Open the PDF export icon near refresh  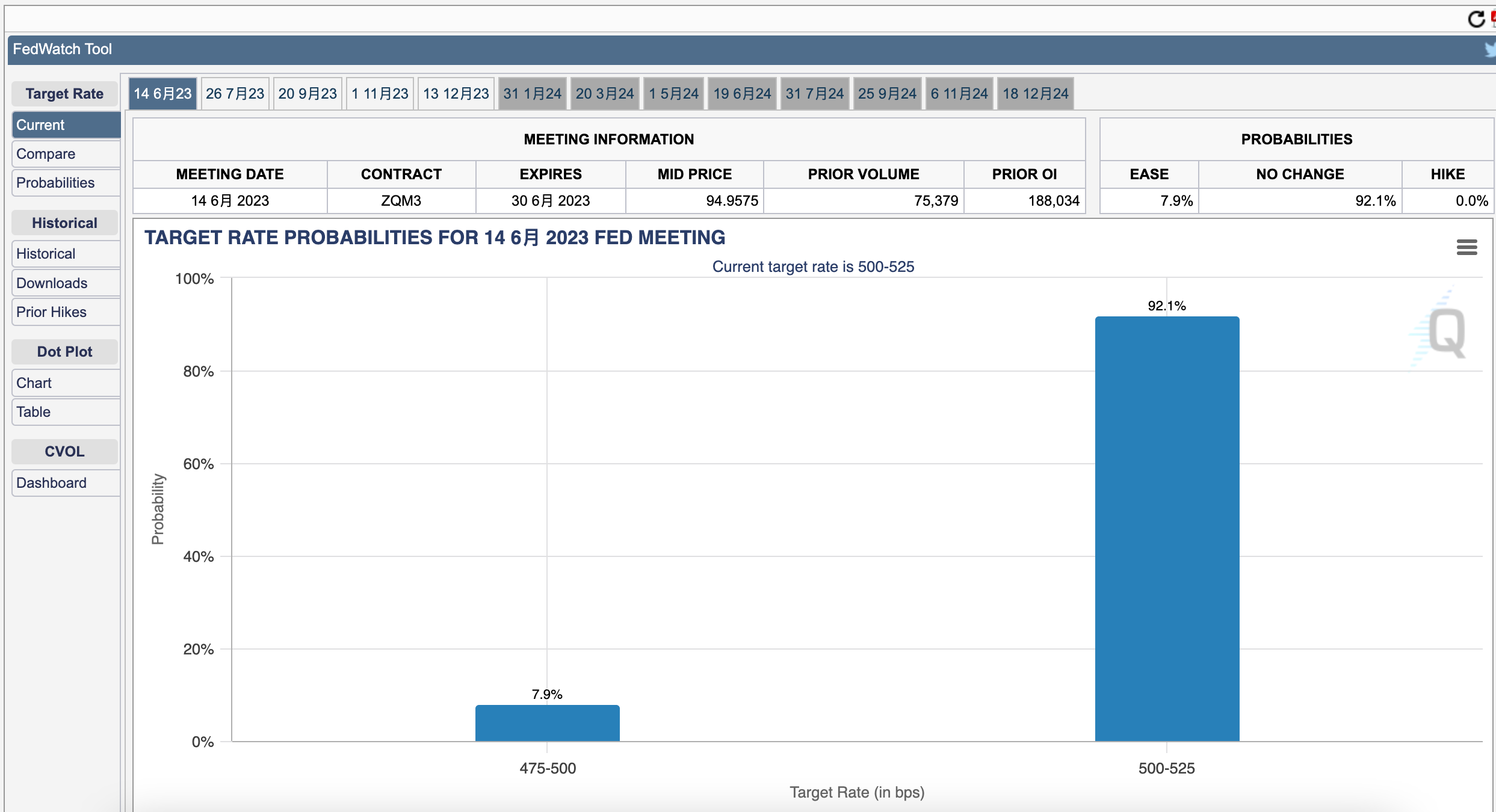click(1492, 19)
